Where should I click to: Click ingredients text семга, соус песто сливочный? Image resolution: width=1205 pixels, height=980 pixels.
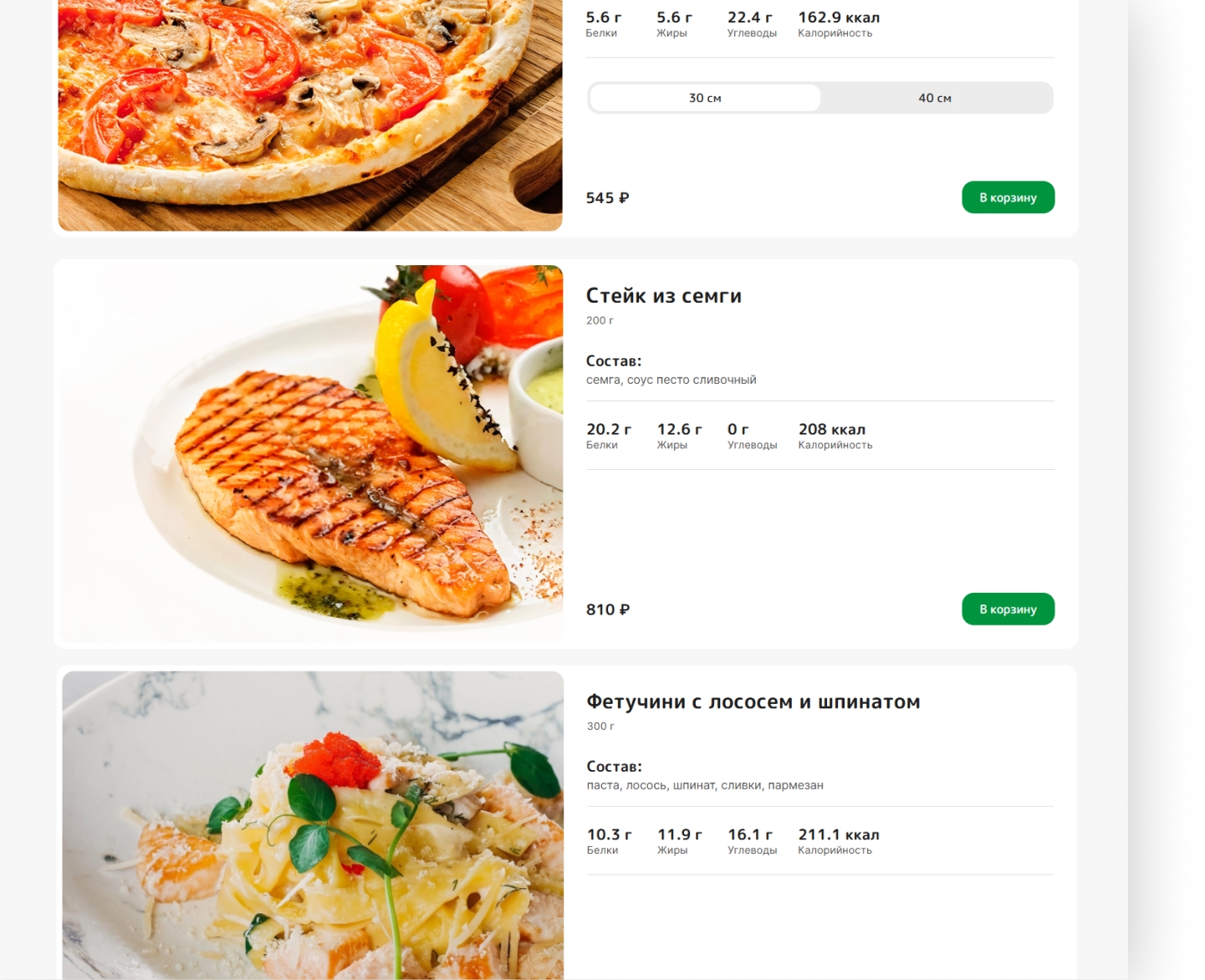[x=671, y=380]
